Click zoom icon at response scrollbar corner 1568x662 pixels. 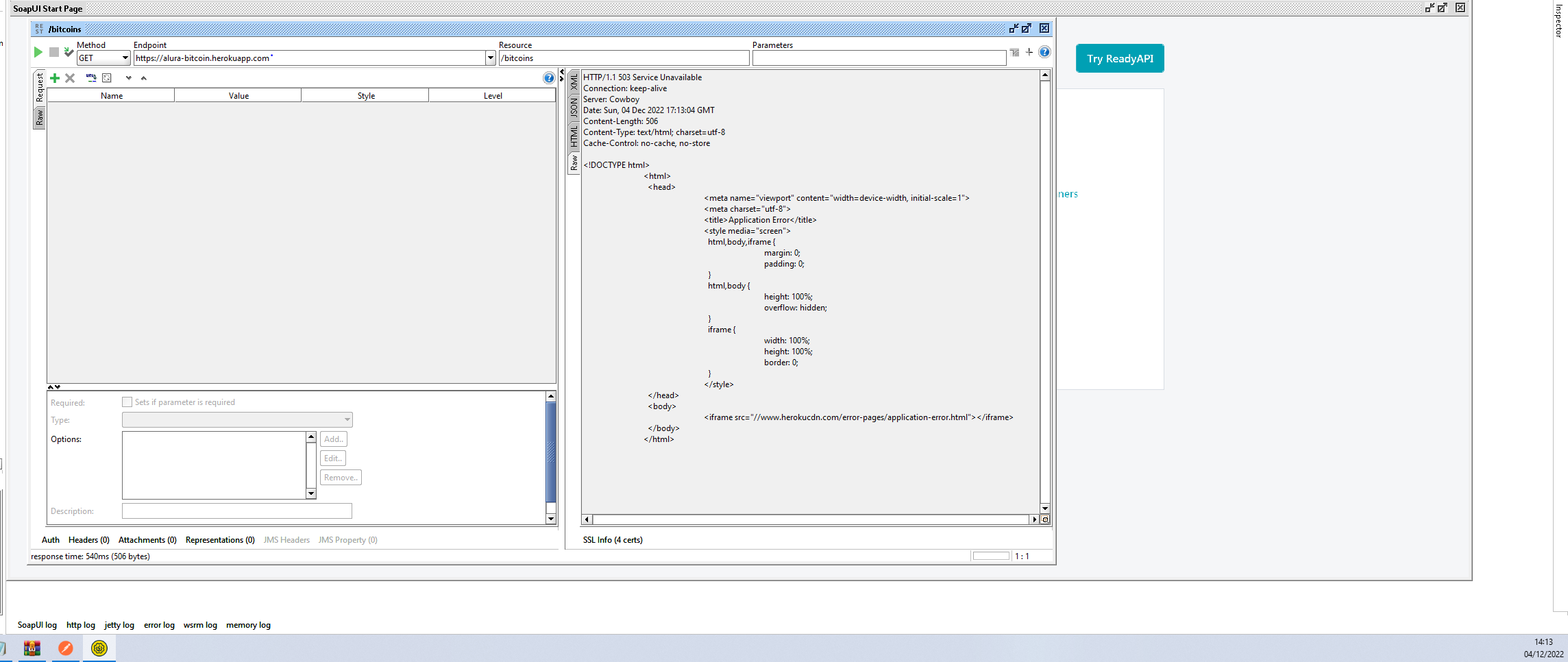coord(1045,519)
